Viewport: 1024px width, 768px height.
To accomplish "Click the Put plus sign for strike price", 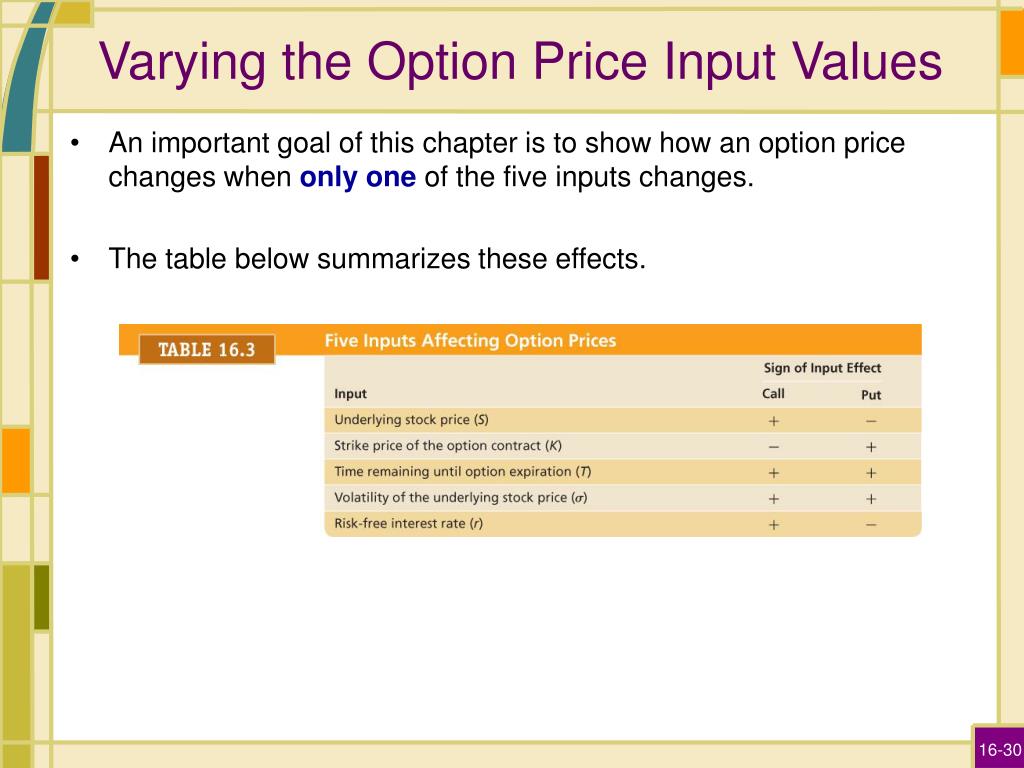I will 871,447.
